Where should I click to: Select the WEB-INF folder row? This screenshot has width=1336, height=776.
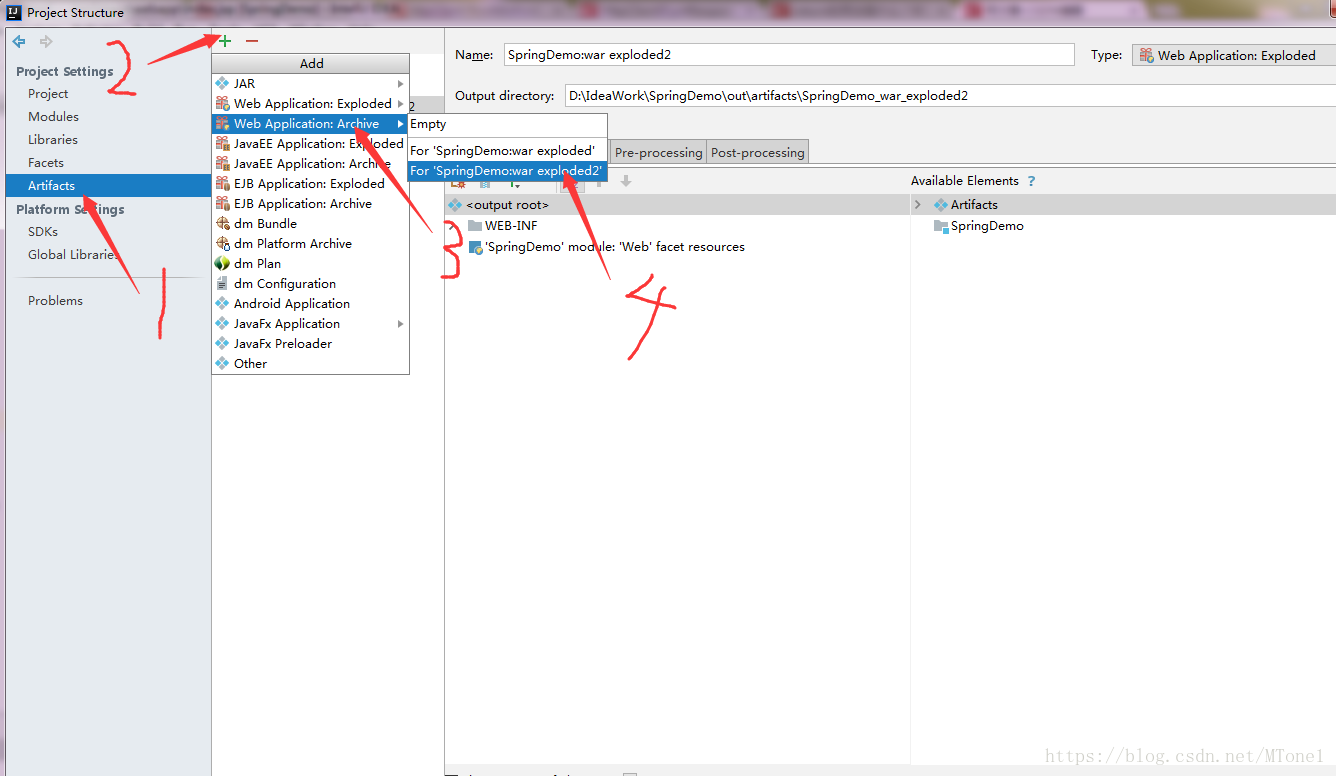677,225
